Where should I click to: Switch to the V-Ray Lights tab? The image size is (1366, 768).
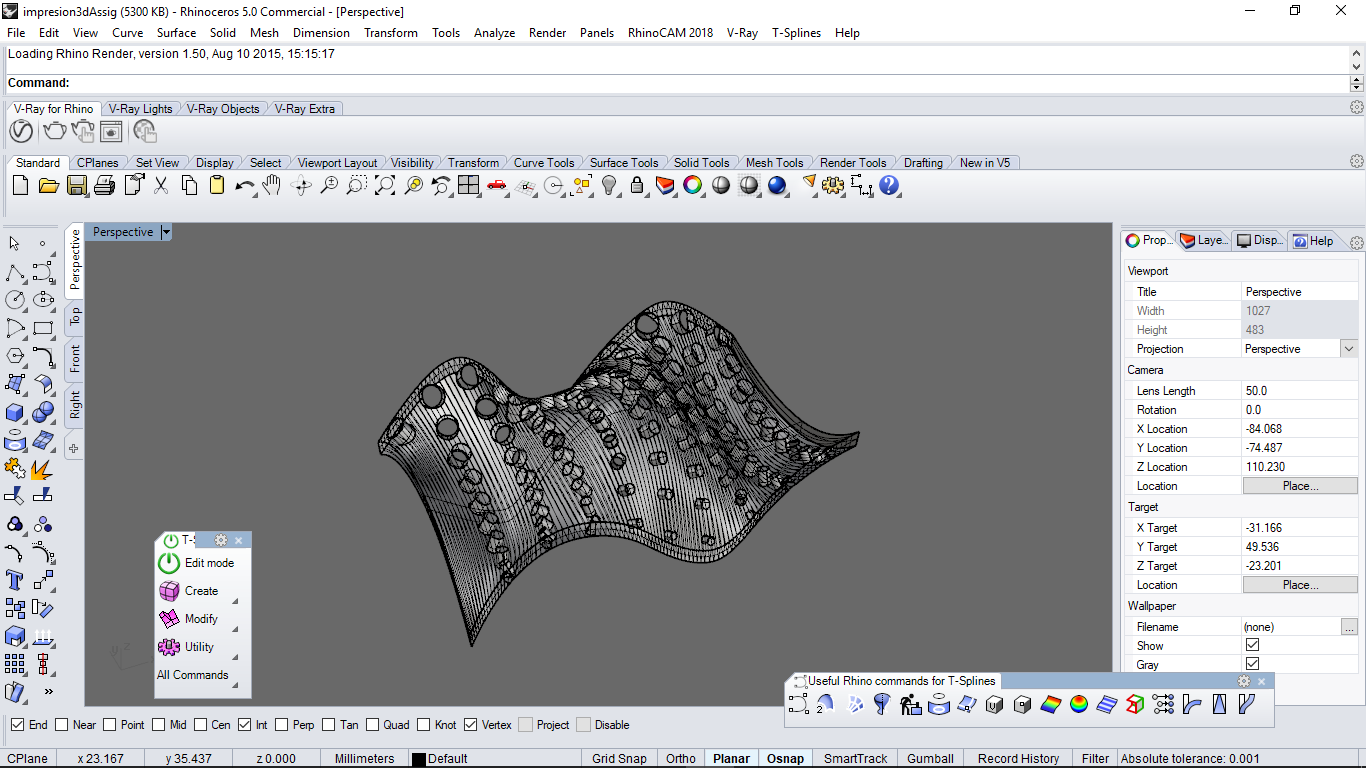click(140, 109)
